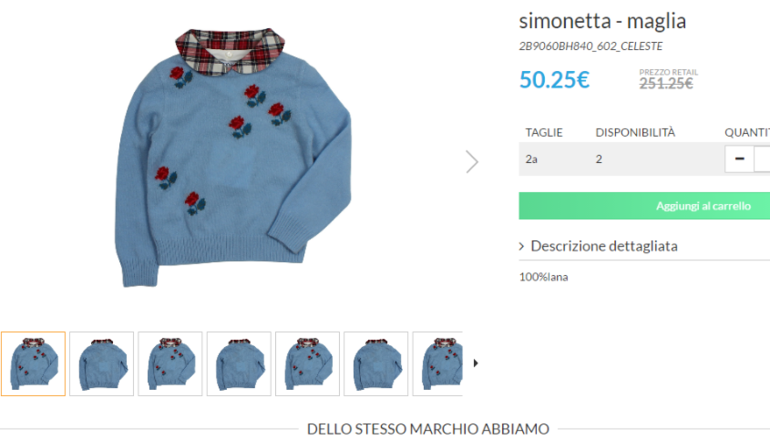Select the third sweater thumbnail

coord(170,363)
